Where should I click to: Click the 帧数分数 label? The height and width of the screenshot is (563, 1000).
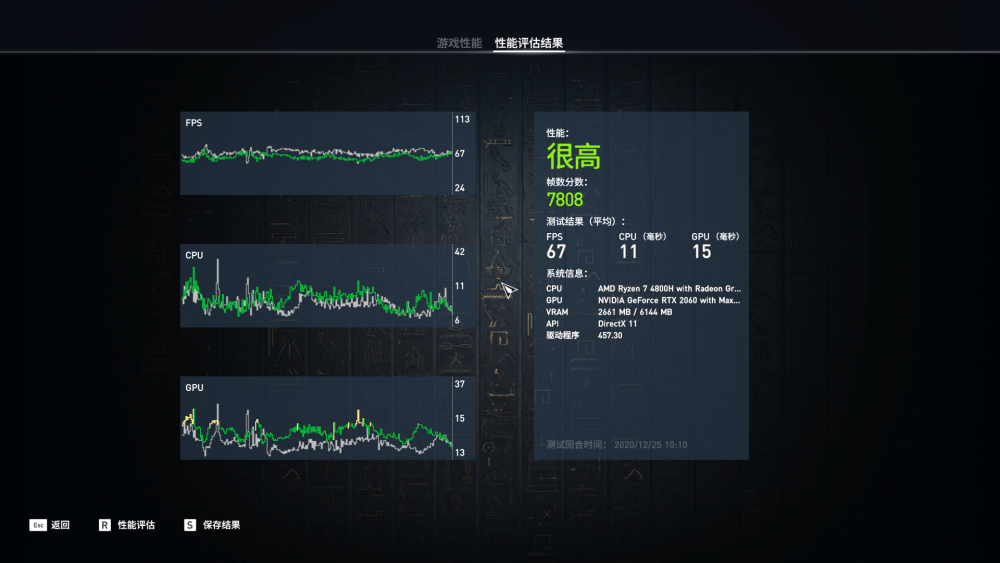pos(567,182)
